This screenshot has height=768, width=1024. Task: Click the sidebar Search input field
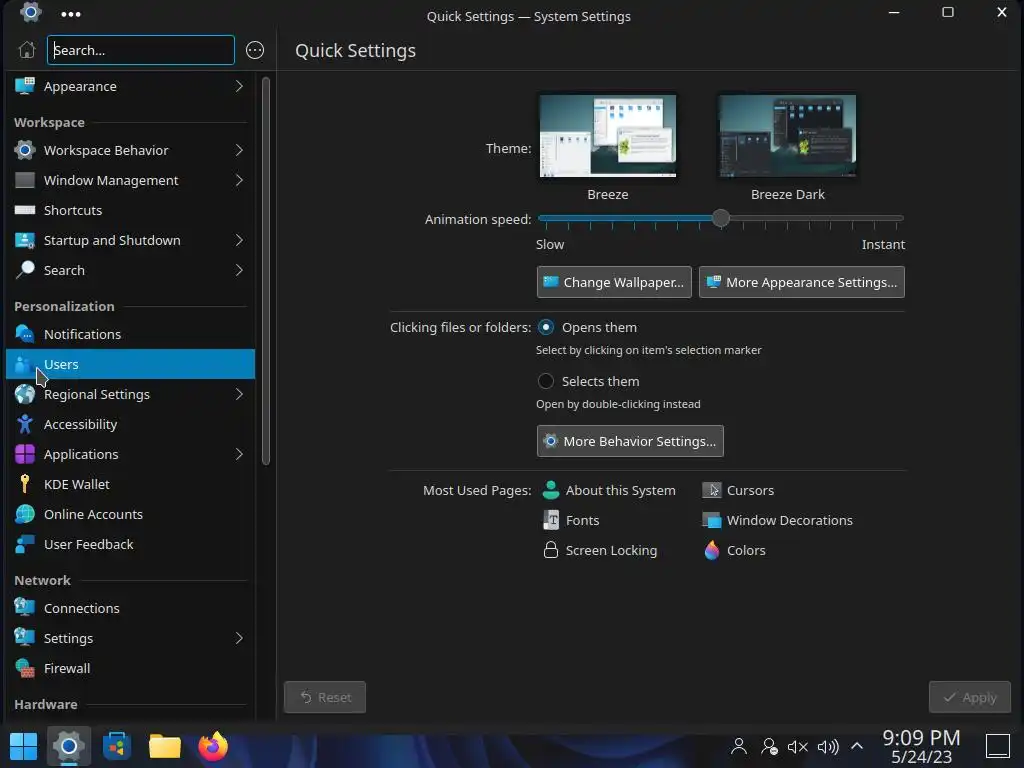[x=140, y=50]
